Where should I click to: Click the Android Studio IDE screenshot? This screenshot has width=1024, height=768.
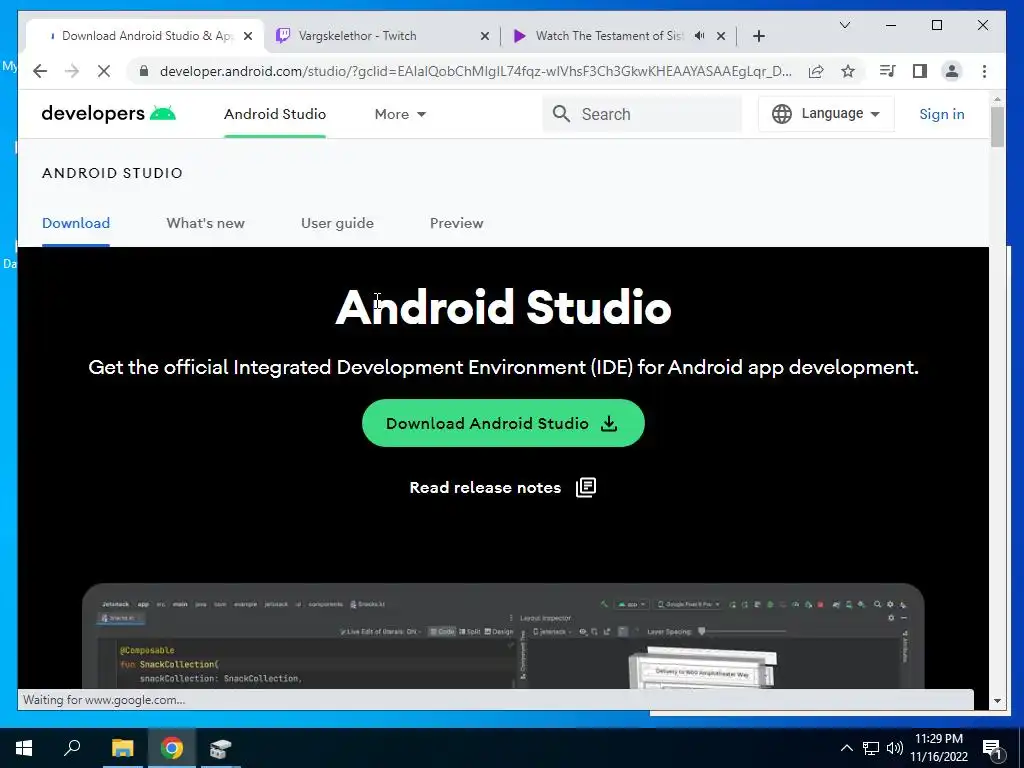503,636
